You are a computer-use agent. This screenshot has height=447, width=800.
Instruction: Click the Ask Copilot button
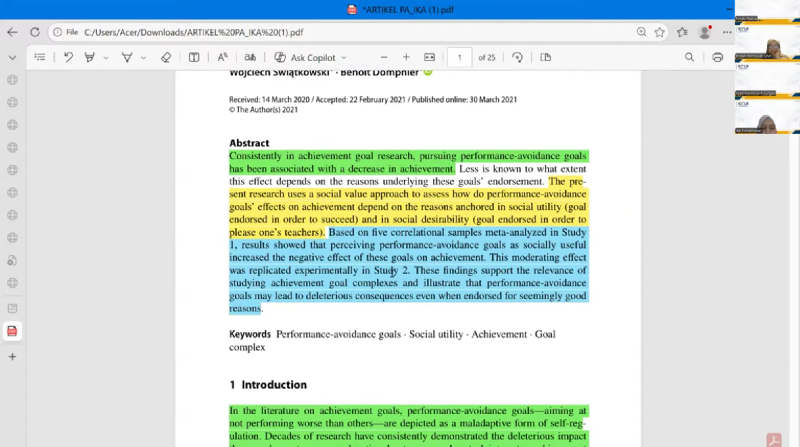305,58
